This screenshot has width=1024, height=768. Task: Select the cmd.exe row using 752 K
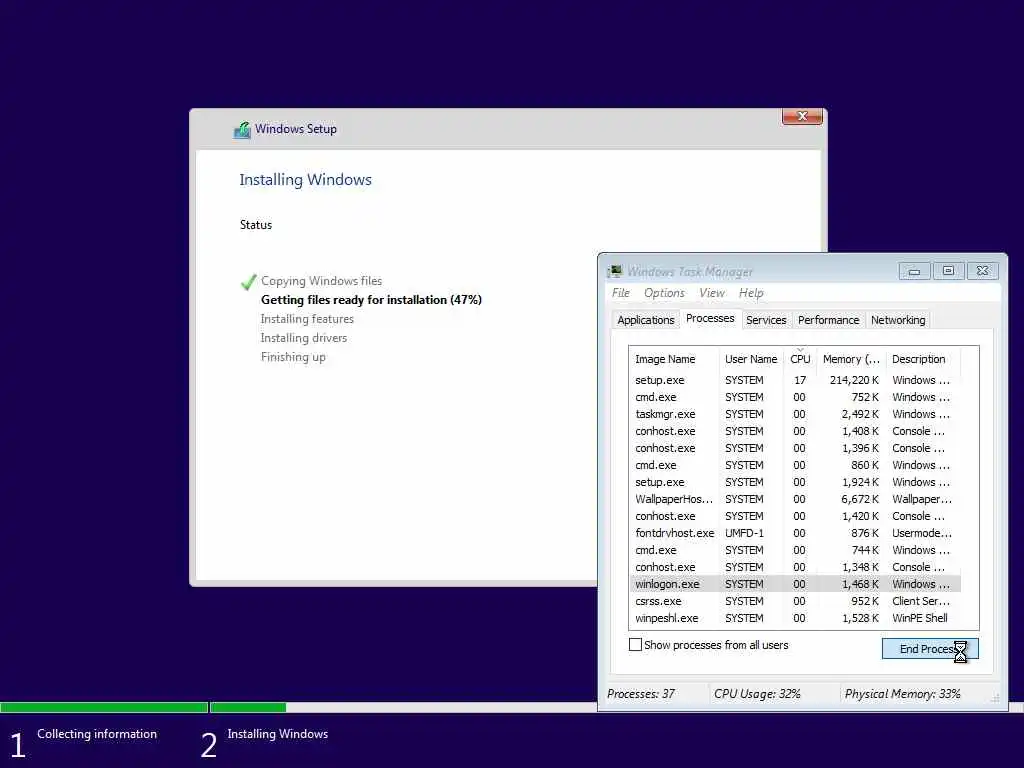coord(795,397)
